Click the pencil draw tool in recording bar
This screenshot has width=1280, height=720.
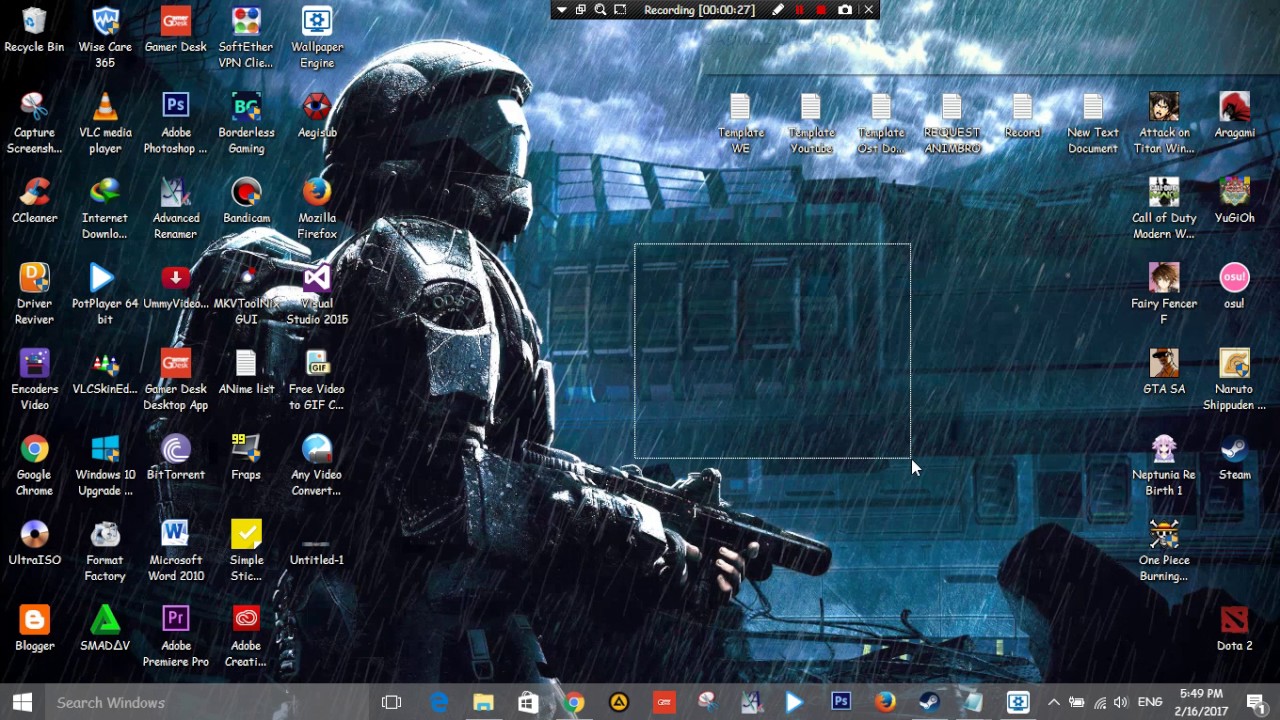coord(778,10)
